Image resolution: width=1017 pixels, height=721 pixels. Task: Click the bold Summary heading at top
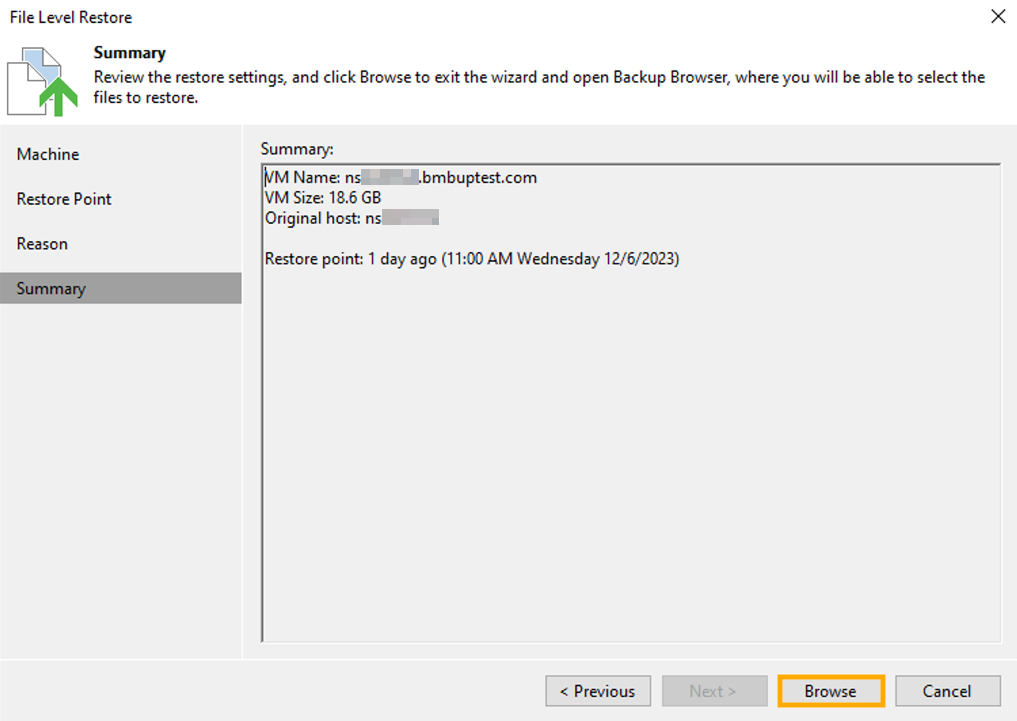[129, 53]
